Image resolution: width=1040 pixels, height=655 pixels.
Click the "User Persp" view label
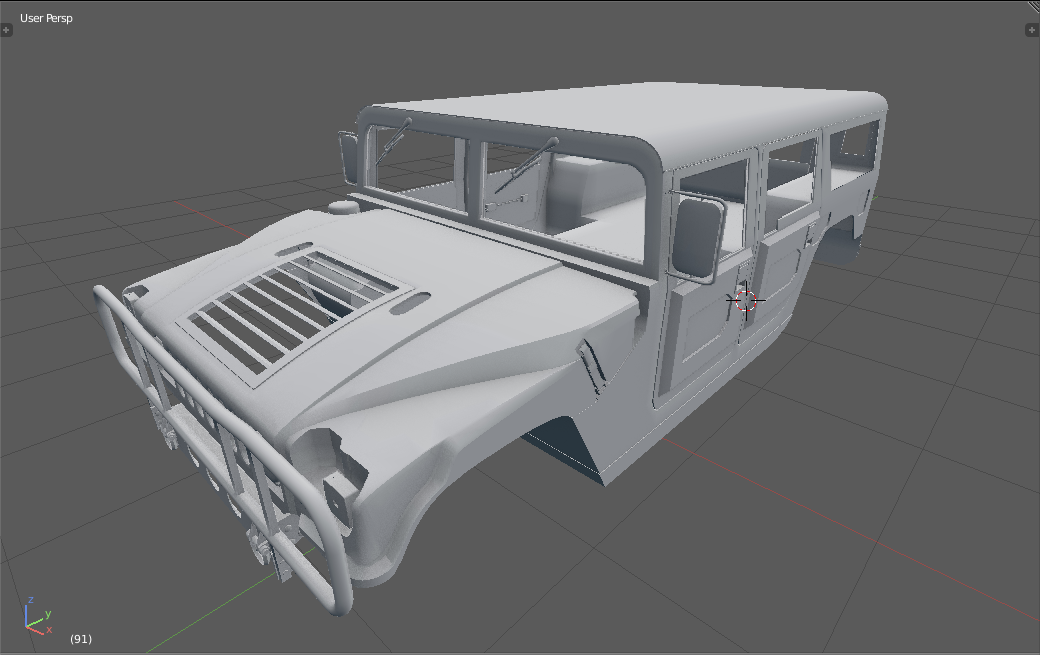[x=46, y=18]
